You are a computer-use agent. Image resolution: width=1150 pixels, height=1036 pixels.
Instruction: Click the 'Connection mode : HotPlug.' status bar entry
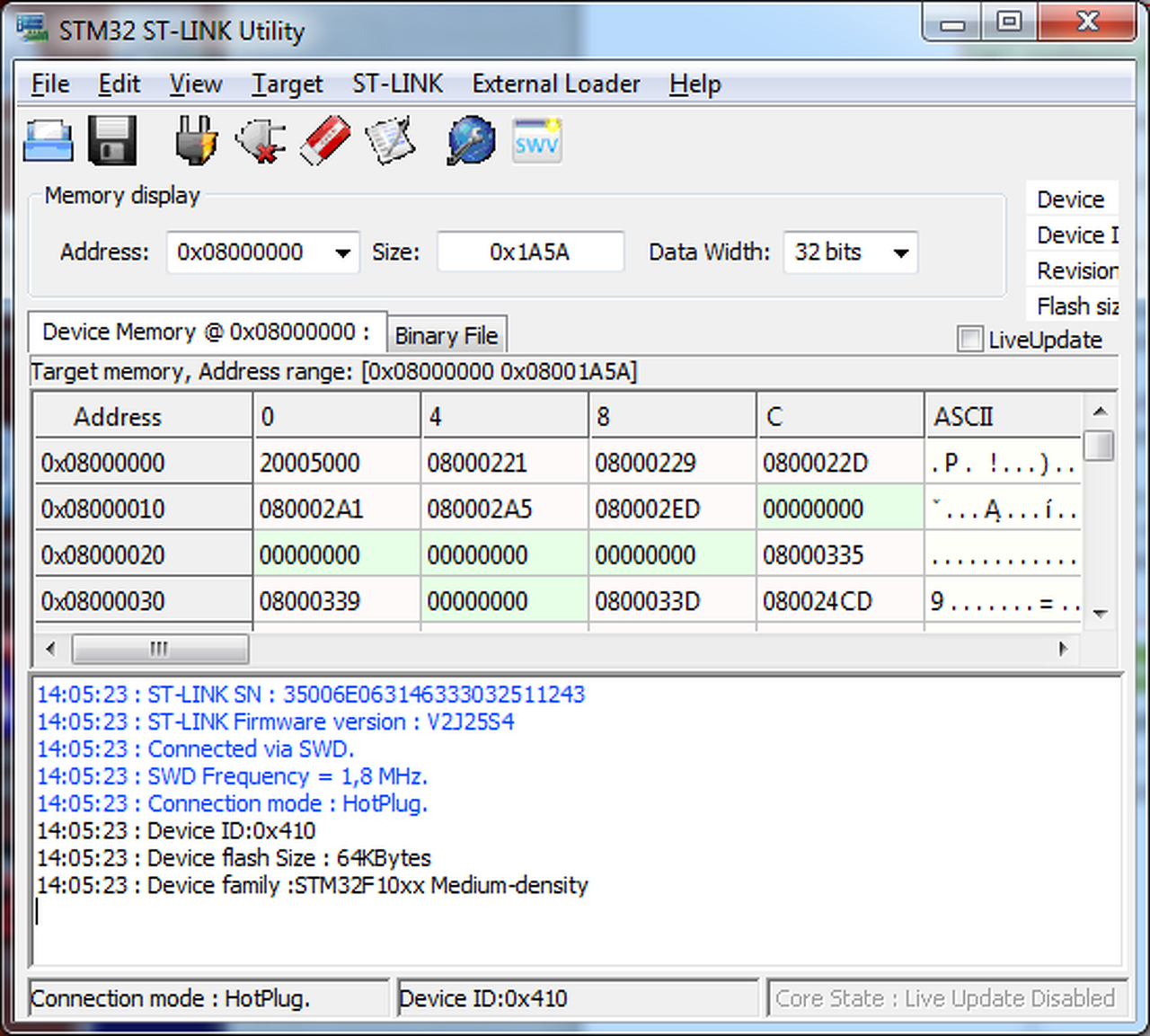tap(209, 998)
